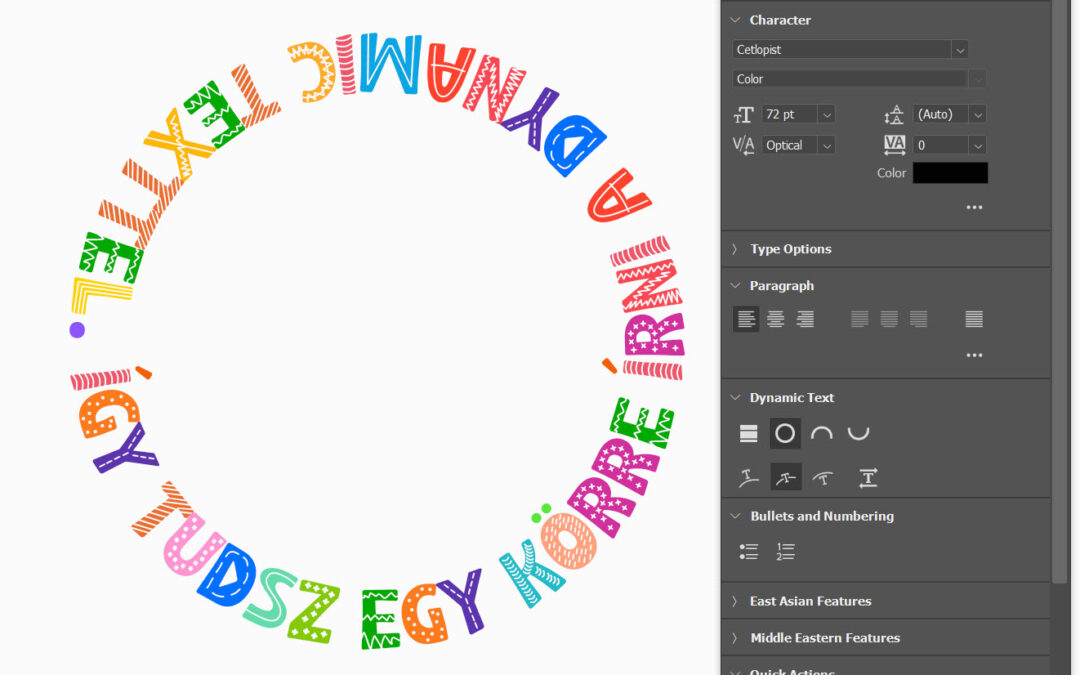Select the arch-up text path shape

[x=823, y=433]
